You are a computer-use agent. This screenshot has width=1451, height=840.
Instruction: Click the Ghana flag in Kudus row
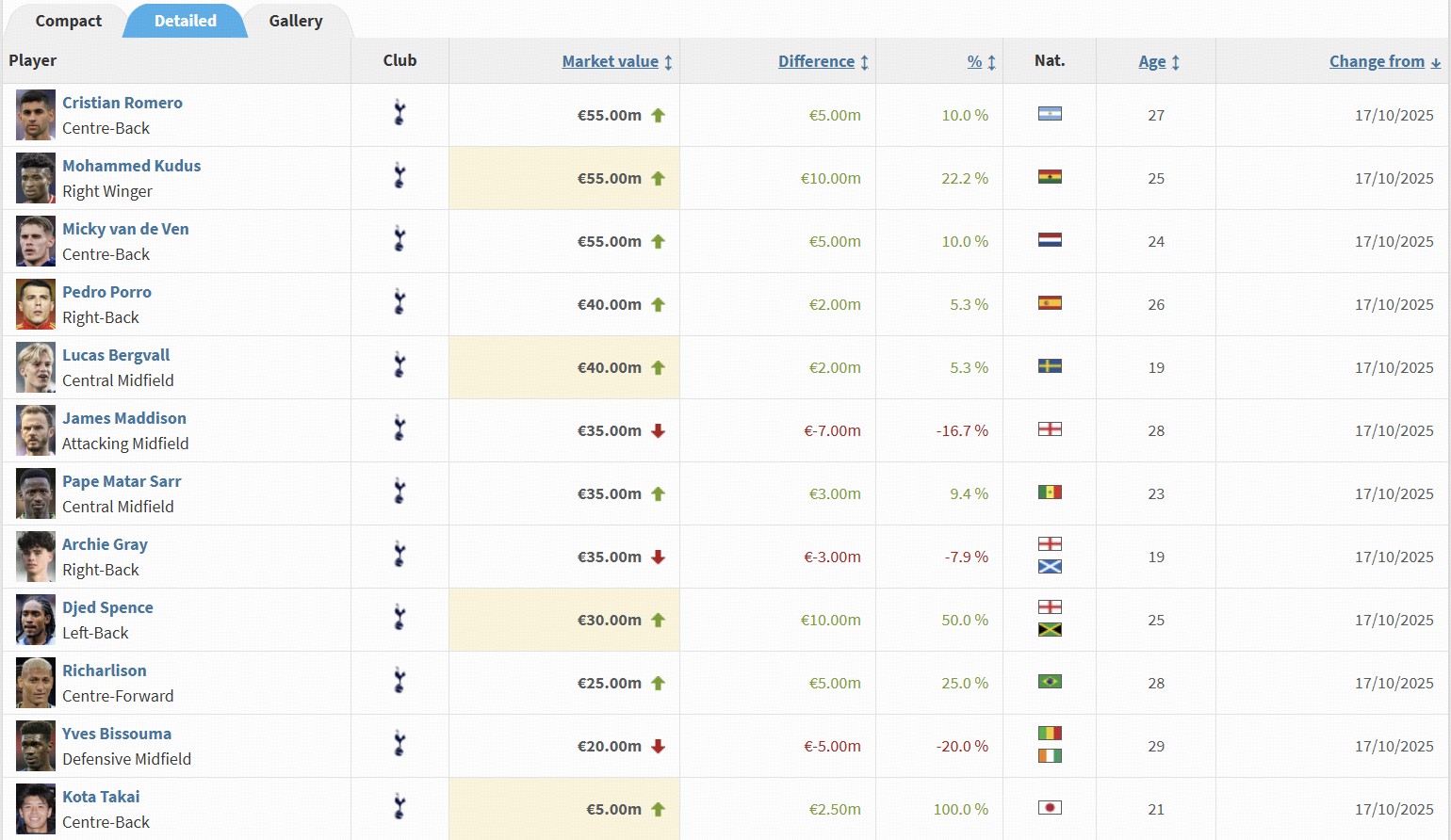tap(1050, 177)
